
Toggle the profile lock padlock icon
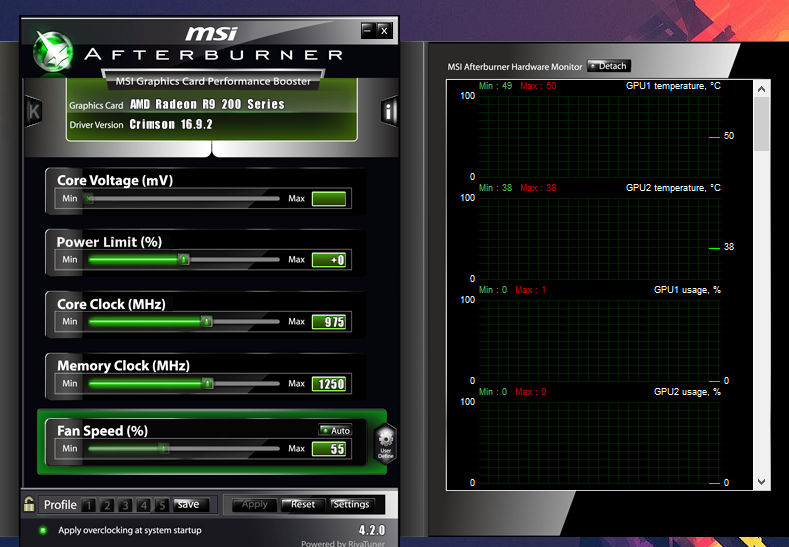pos(29,504)
